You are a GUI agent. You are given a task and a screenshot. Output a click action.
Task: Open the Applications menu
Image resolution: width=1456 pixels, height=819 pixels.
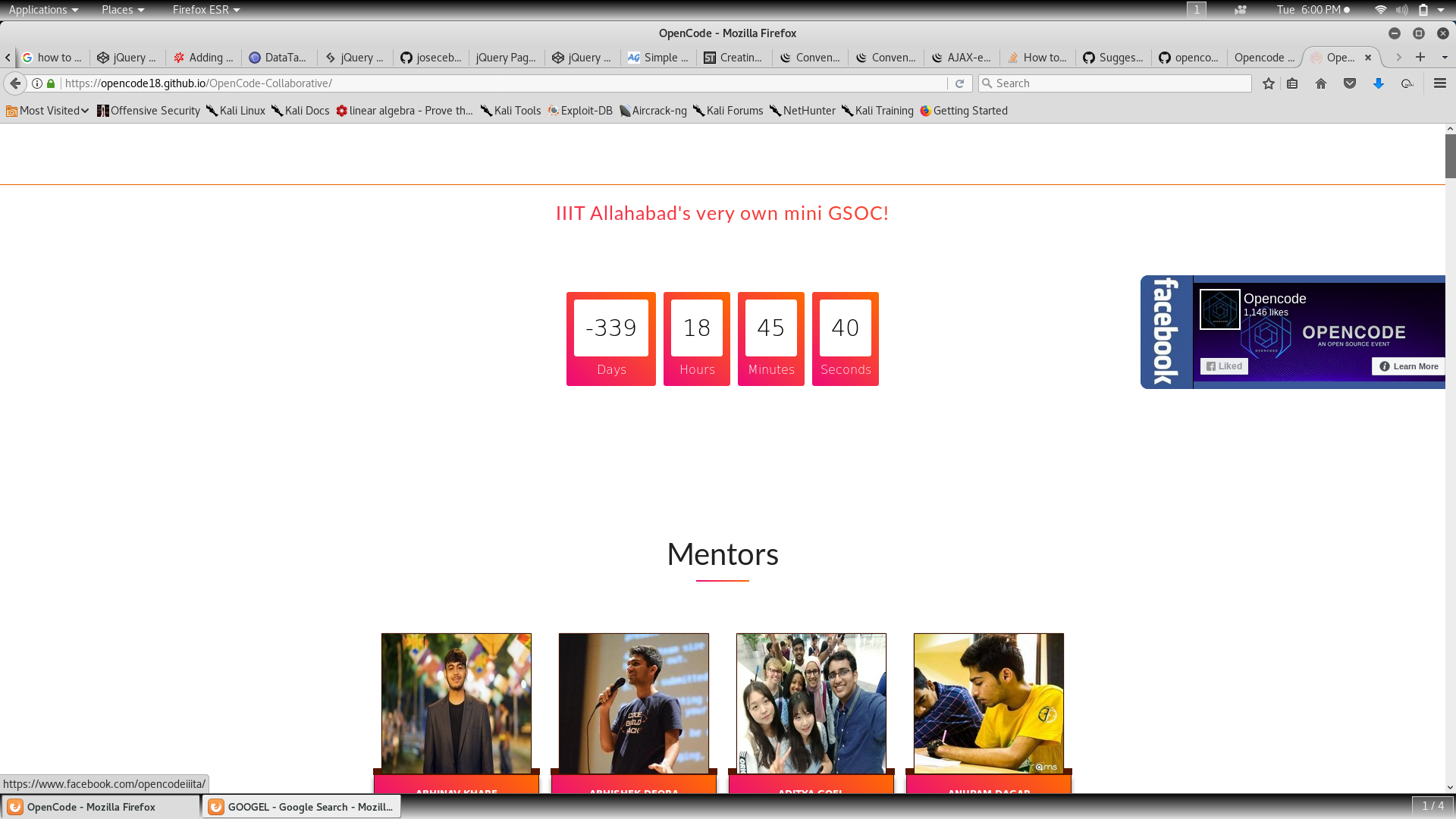[43, 10]
